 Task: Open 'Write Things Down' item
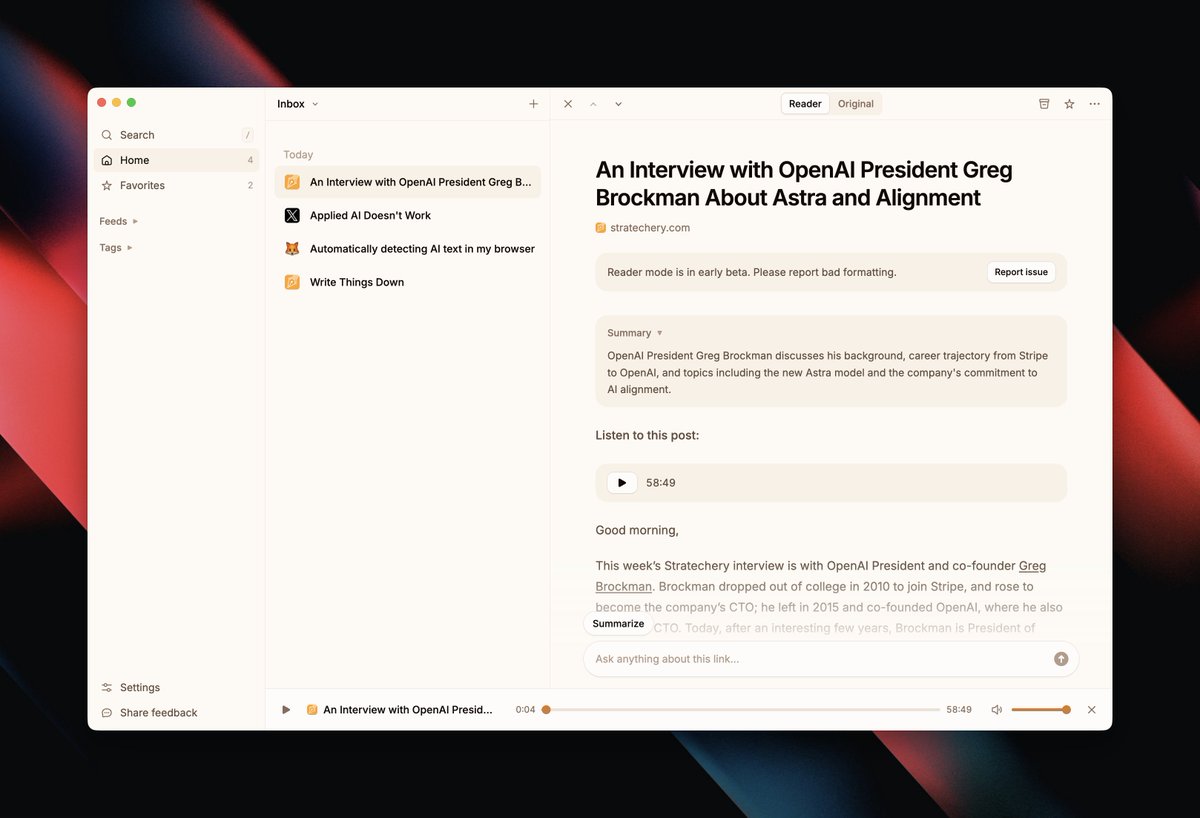pyautogui.click(x=408, y=282)
